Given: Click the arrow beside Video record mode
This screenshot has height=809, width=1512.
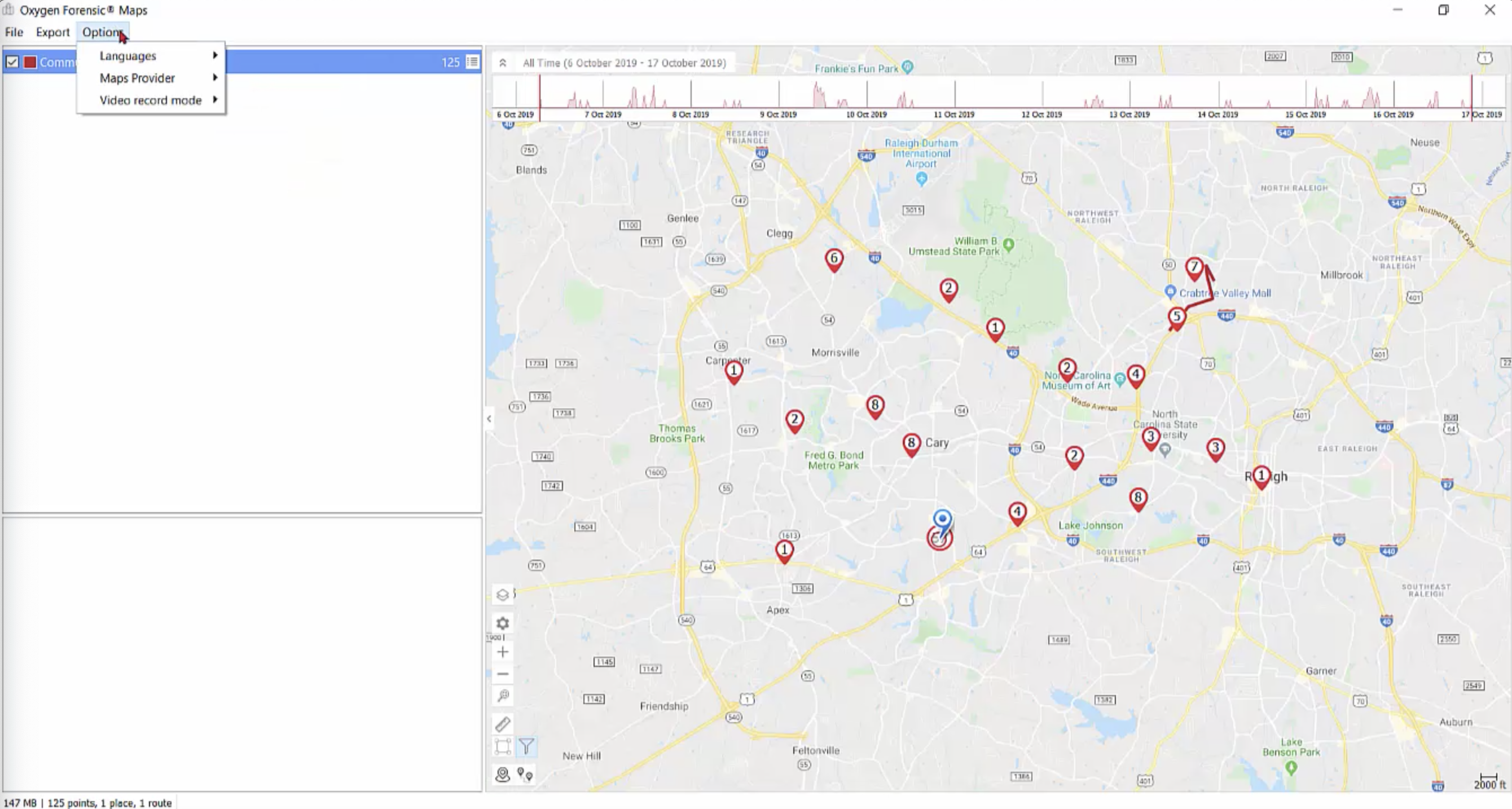Looking at the screenshot, I should point(216,100).
